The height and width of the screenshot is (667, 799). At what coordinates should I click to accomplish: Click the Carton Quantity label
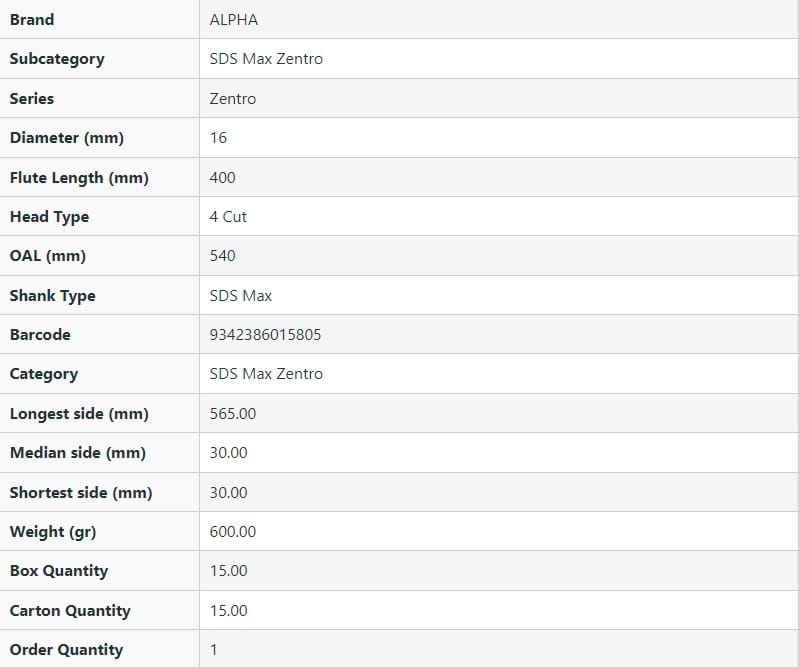70,610
